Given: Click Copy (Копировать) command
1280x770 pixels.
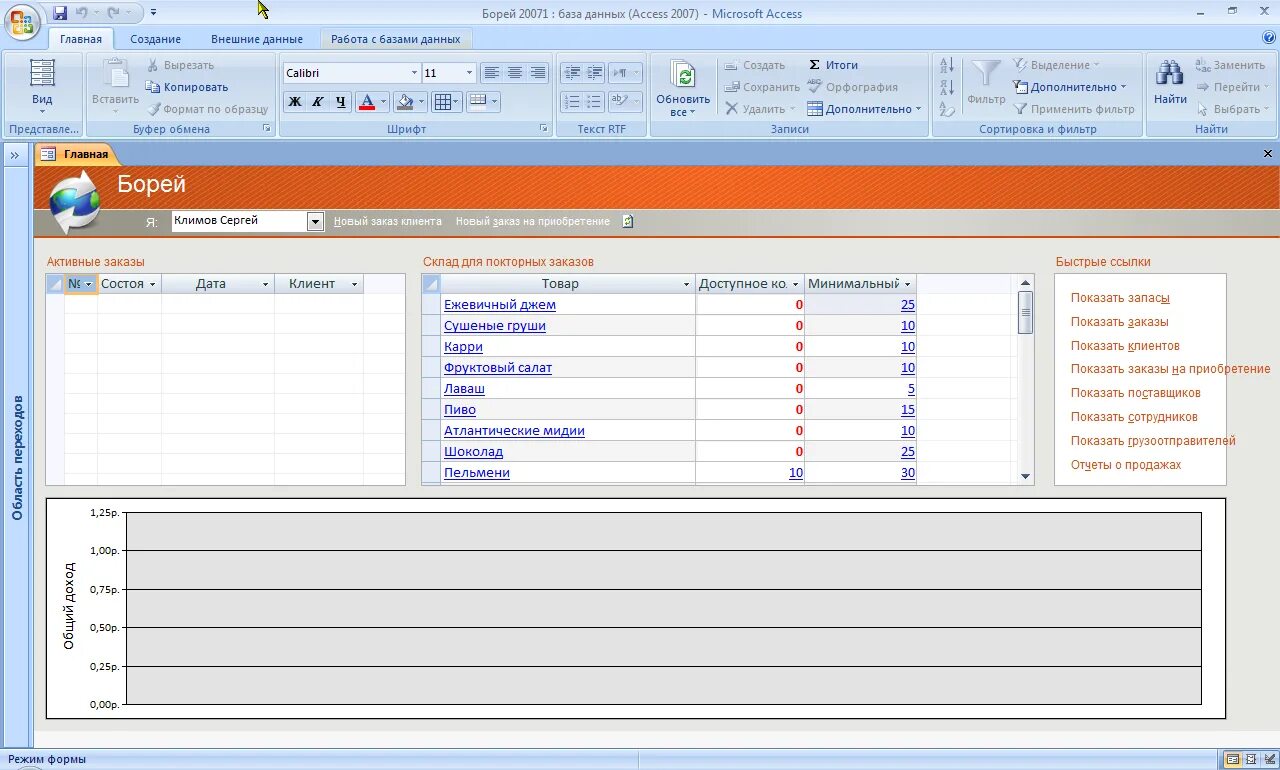Looking at the screenshot, I should coord(187,87).
